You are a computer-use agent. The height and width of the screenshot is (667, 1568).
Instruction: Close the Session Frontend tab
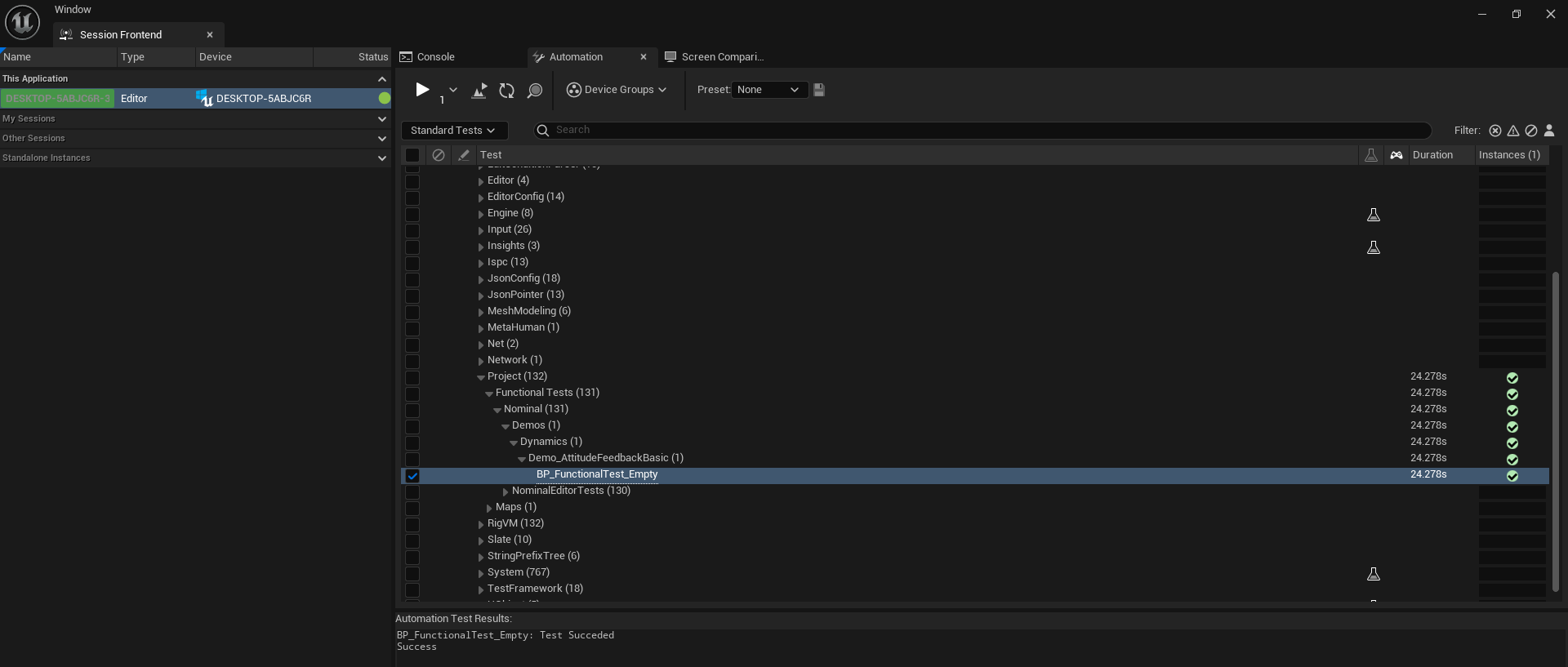click(x=210, y=35)
